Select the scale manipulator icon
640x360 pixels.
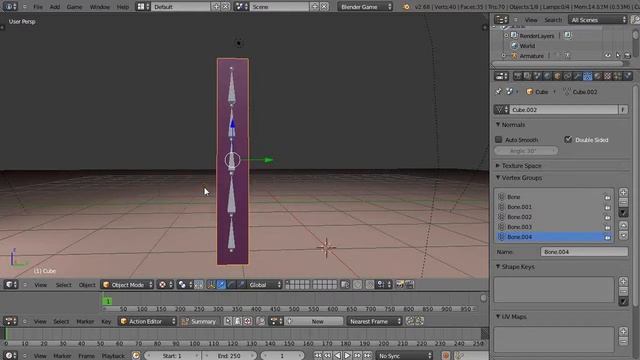pos(241,285)
